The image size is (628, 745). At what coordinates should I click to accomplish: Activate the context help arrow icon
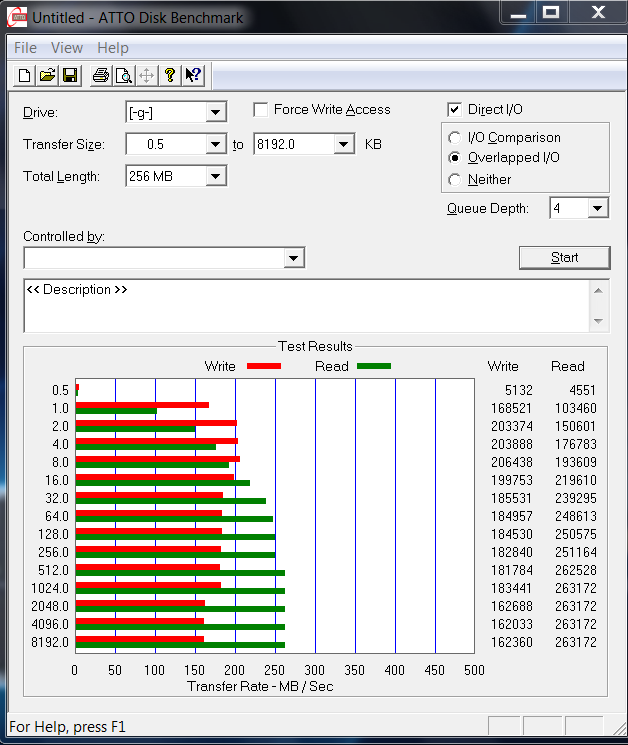pos(193,75)
